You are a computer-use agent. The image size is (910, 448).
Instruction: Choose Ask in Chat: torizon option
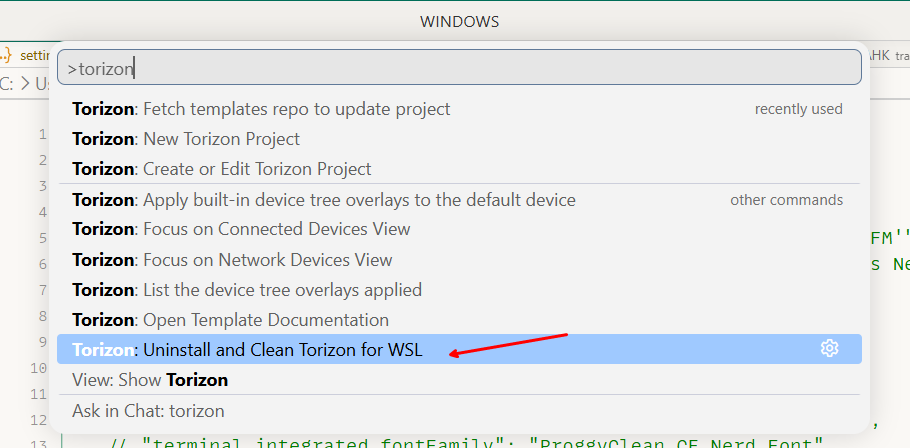(x=148, y=411)
